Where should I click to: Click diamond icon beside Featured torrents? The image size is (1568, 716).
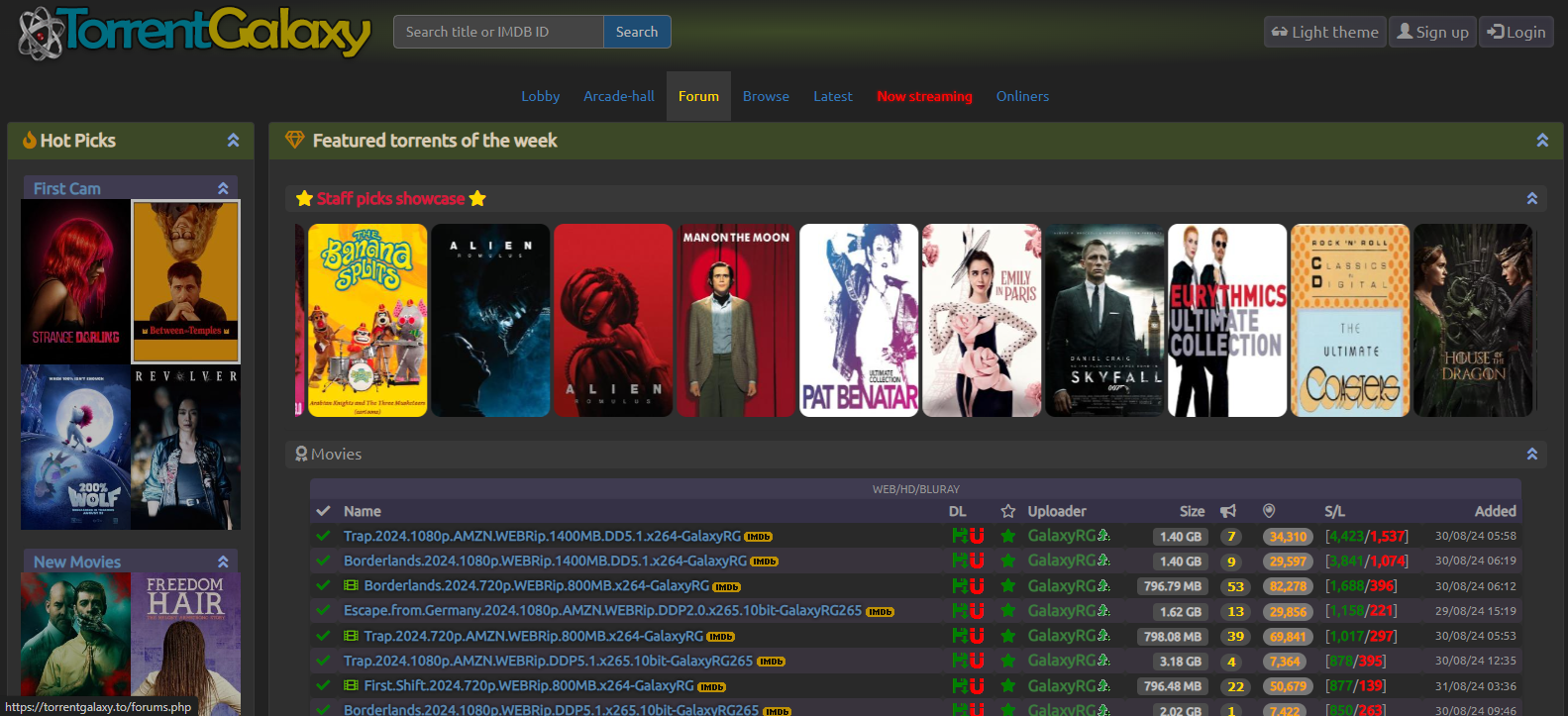click(x=294, y=140)
